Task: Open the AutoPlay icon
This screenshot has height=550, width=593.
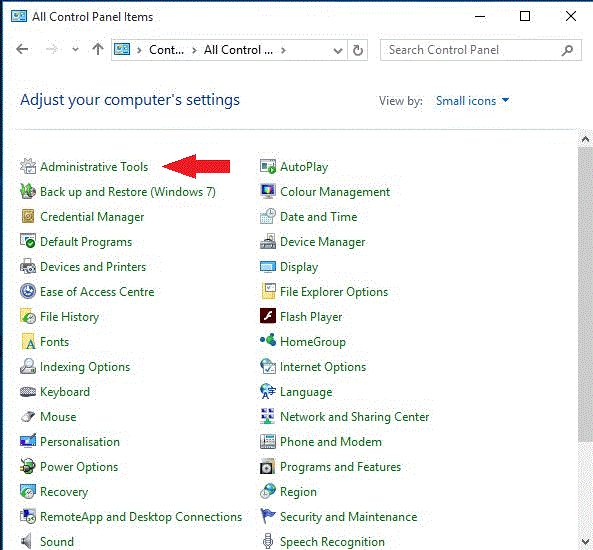Action: [x=268, y=166]
